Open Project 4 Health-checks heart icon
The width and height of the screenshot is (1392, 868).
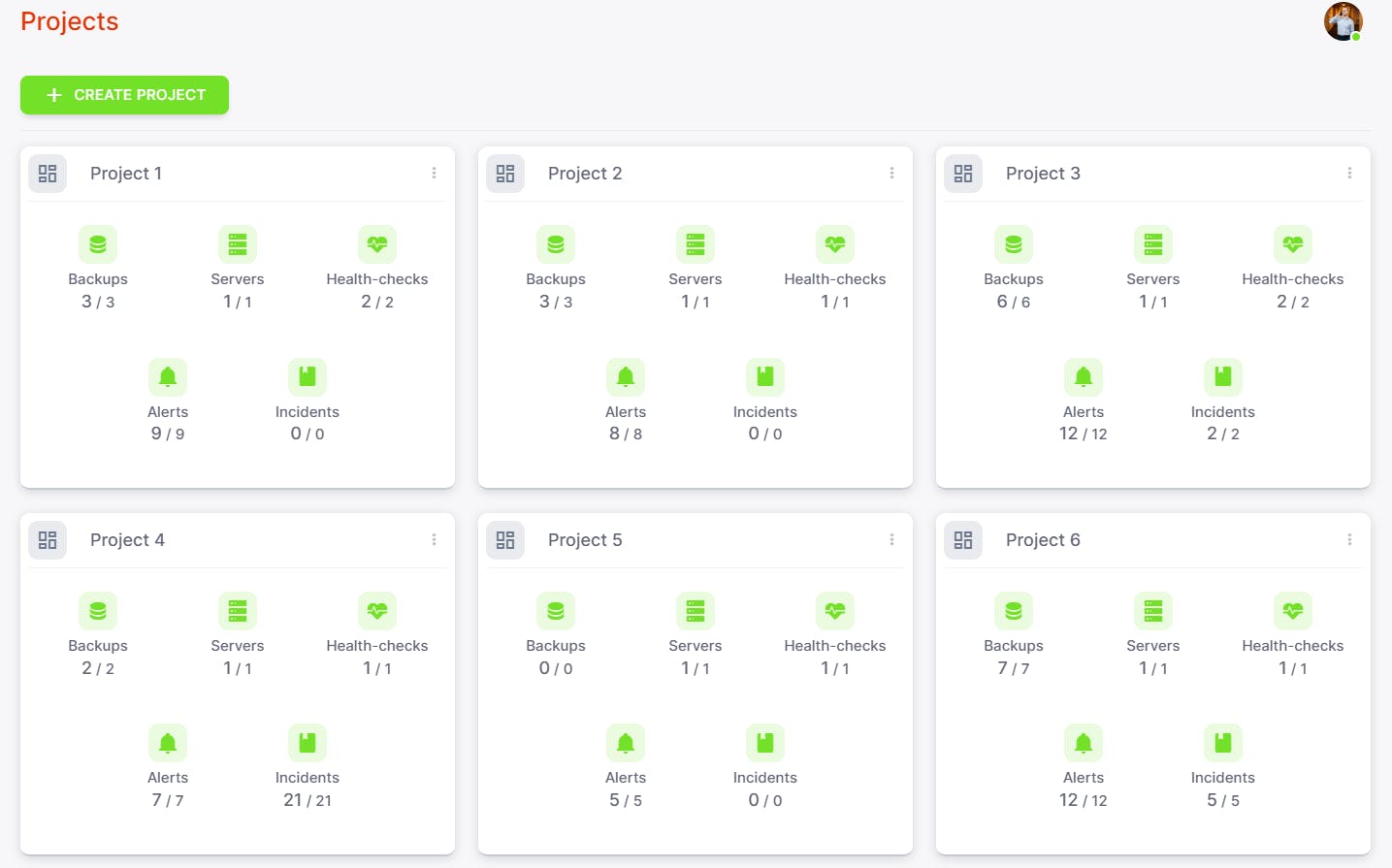point(377,611)
